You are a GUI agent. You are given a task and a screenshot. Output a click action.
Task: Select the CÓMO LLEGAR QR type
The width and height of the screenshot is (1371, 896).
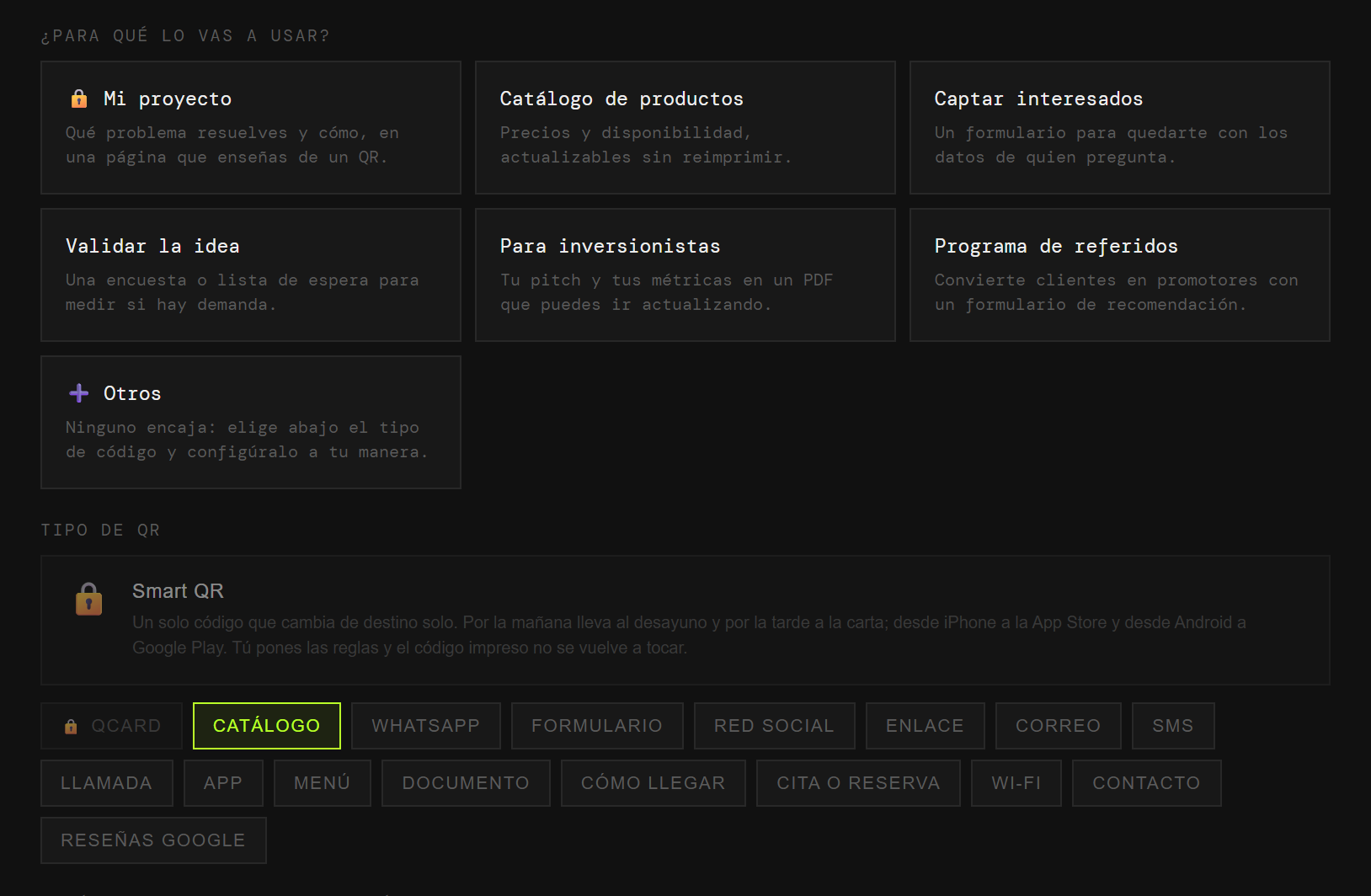coord(653,783)
